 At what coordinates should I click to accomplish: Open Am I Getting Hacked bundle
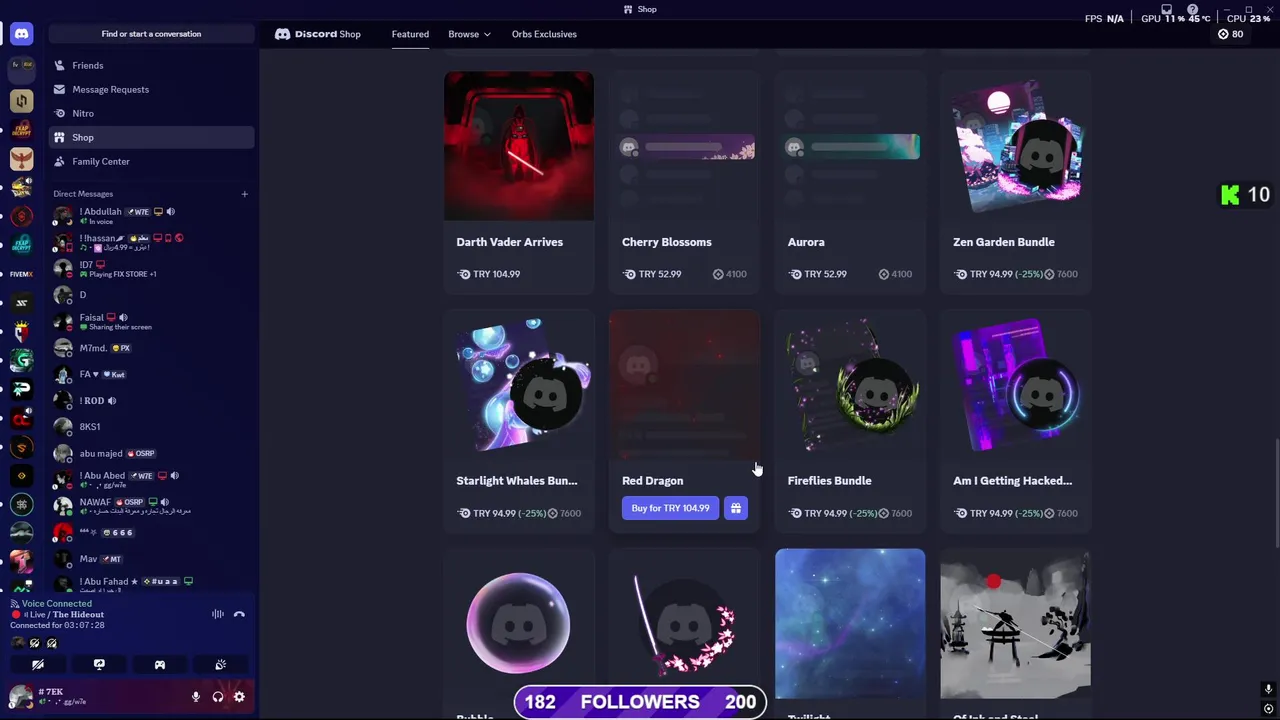[x=1016, y=421]
